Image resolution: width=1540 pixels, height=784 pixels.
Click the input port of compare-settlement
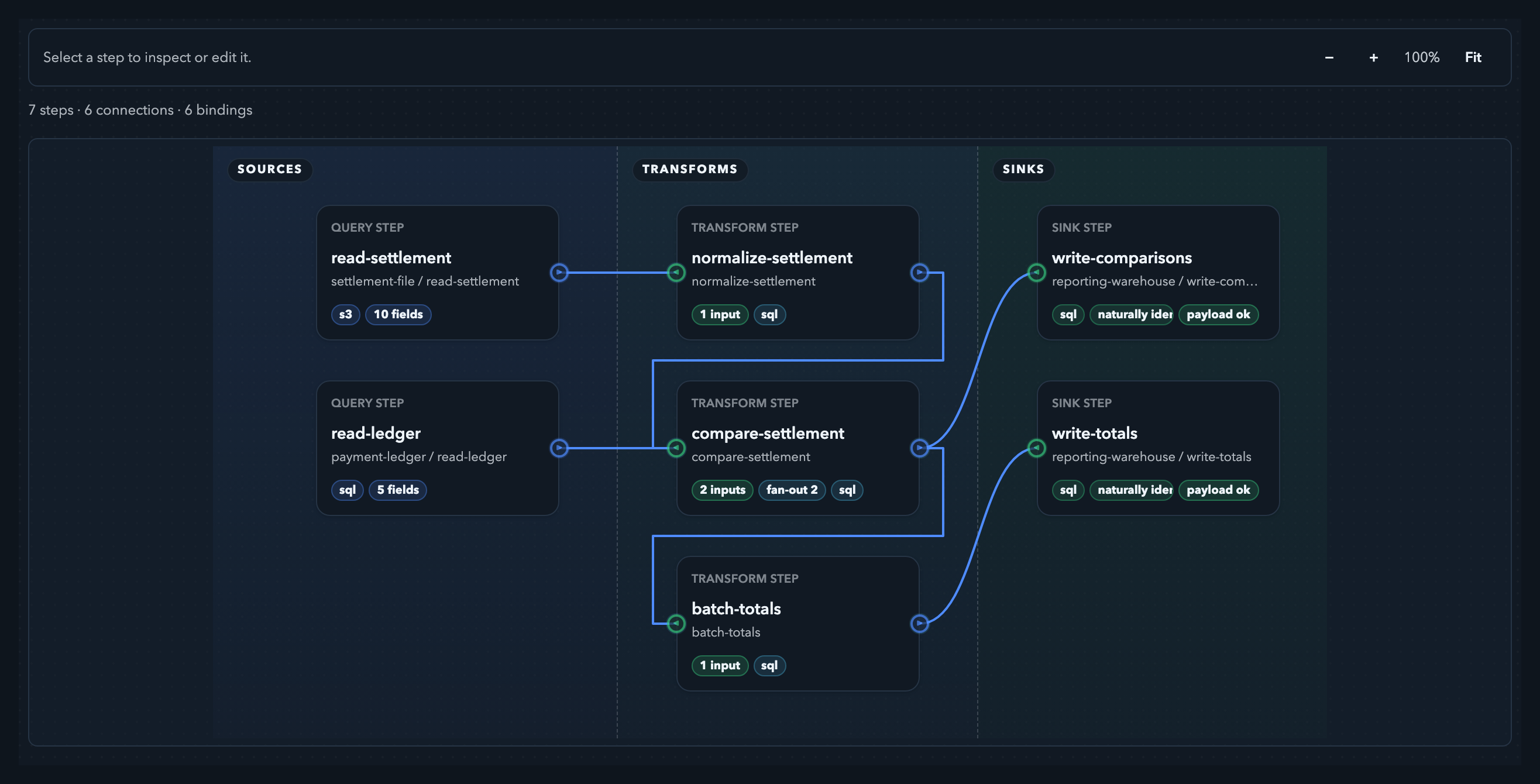676,448
